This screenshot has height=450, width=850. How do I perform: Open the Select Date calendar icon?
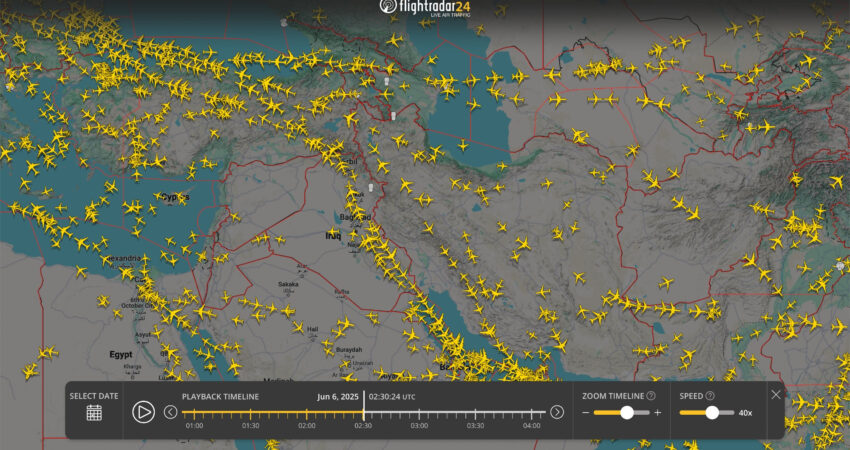(x=94, y=413)
